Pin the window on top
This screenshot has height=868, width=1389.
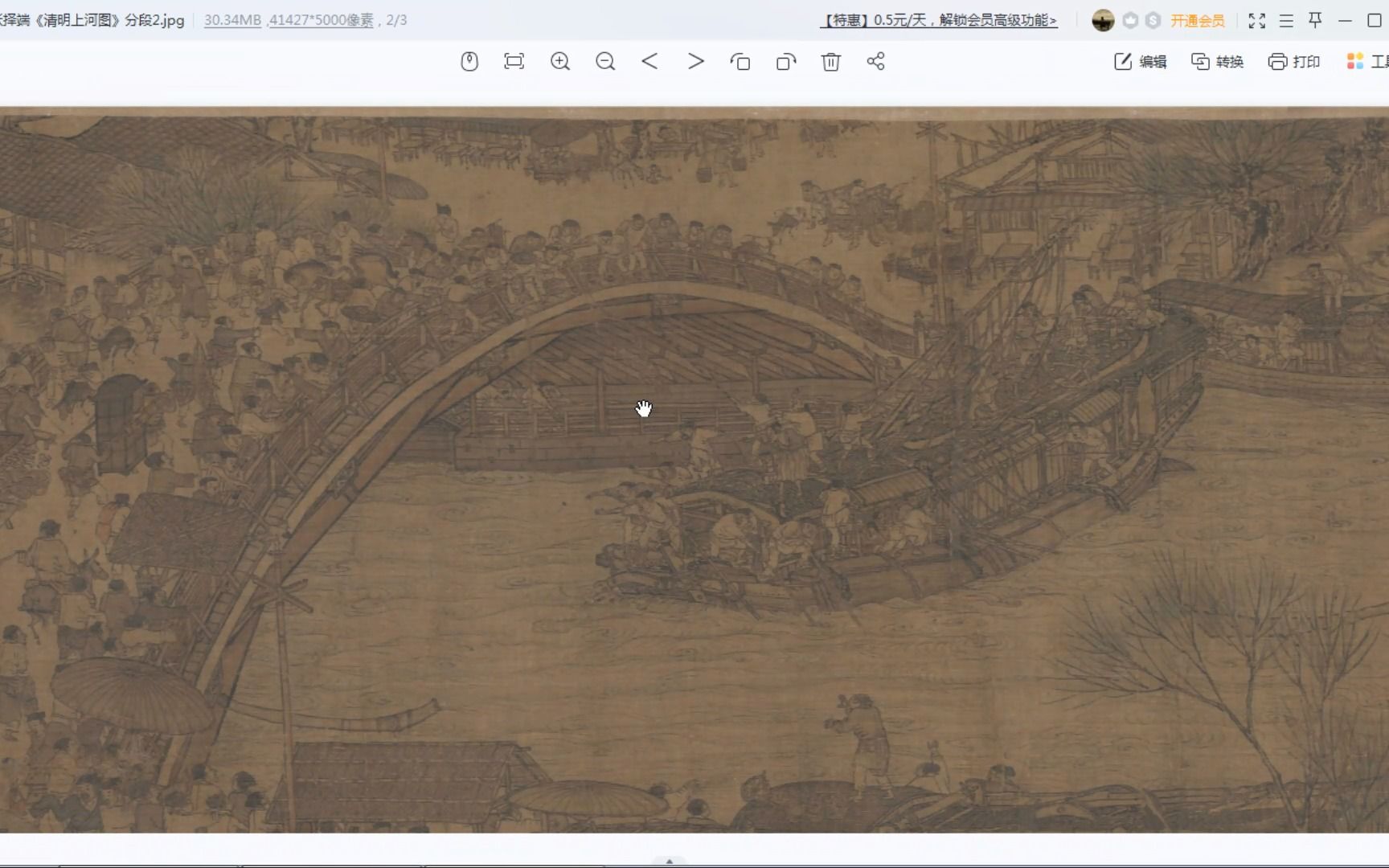(1315, 20)
